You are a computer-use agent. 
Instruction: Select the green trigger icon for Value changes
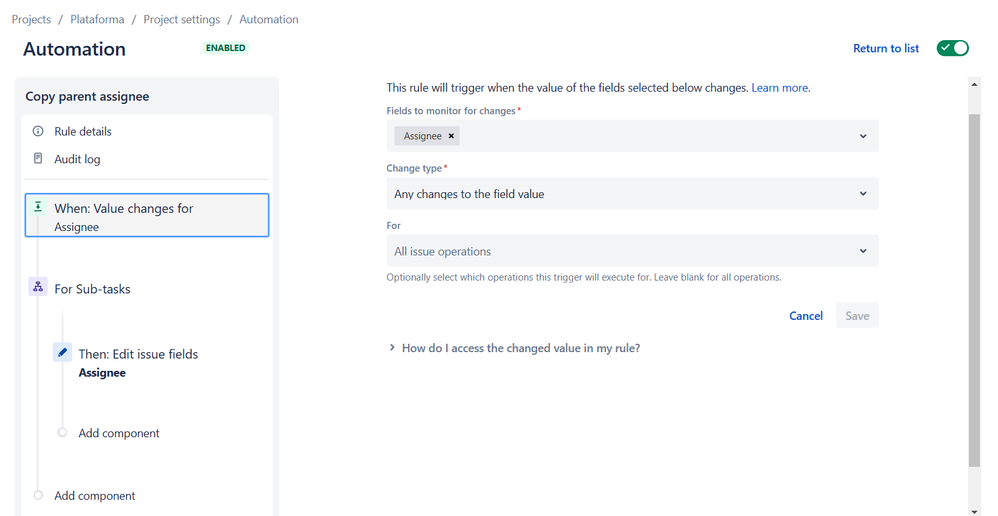click(x=38, y=206)
